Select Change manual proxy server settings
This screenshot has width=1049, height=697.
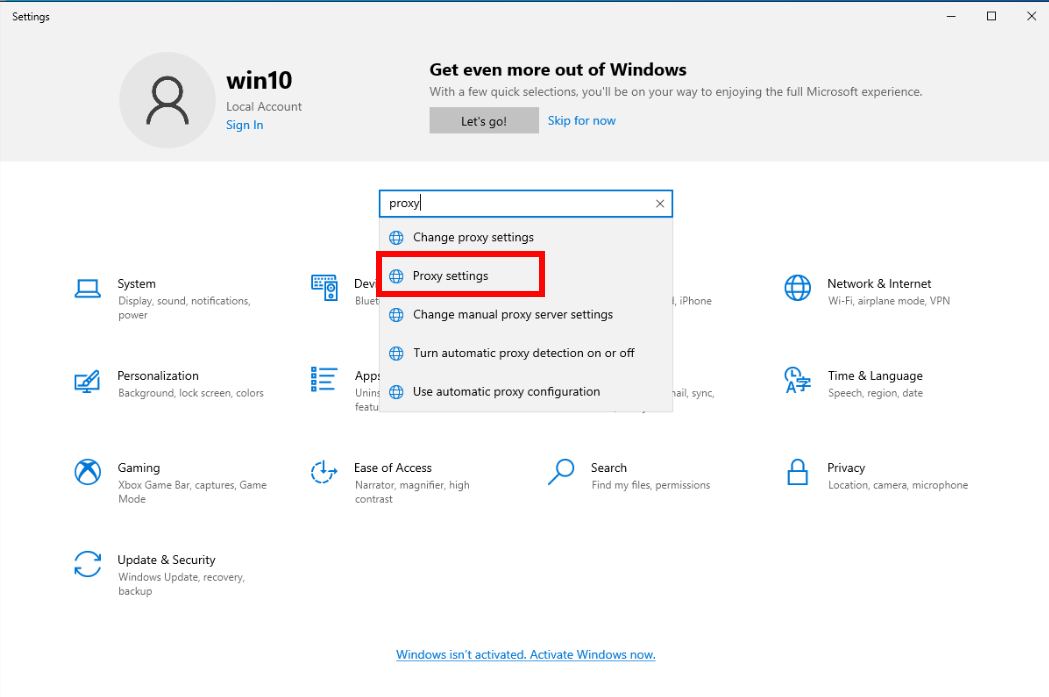pyautogui.click(x=526, y=314)
